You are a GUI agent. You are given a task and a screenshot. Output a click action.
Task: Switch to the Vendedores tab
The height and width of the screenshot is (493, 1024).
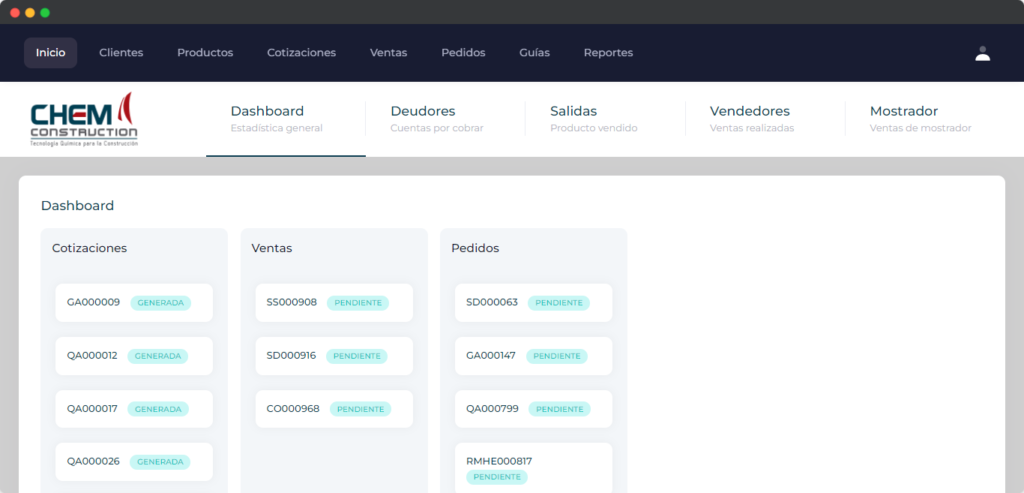(x=765, y=119)
